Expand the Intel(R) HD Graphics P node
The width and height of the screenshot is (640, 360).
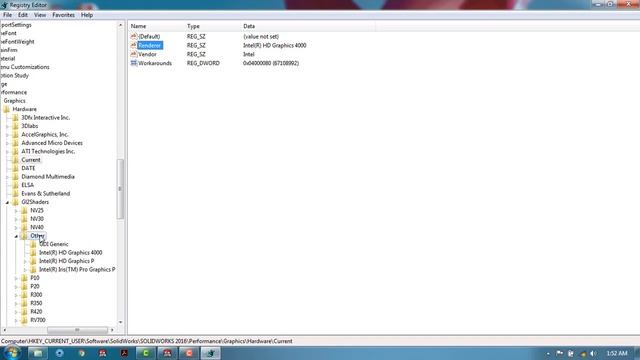click(x=25, y=261)
